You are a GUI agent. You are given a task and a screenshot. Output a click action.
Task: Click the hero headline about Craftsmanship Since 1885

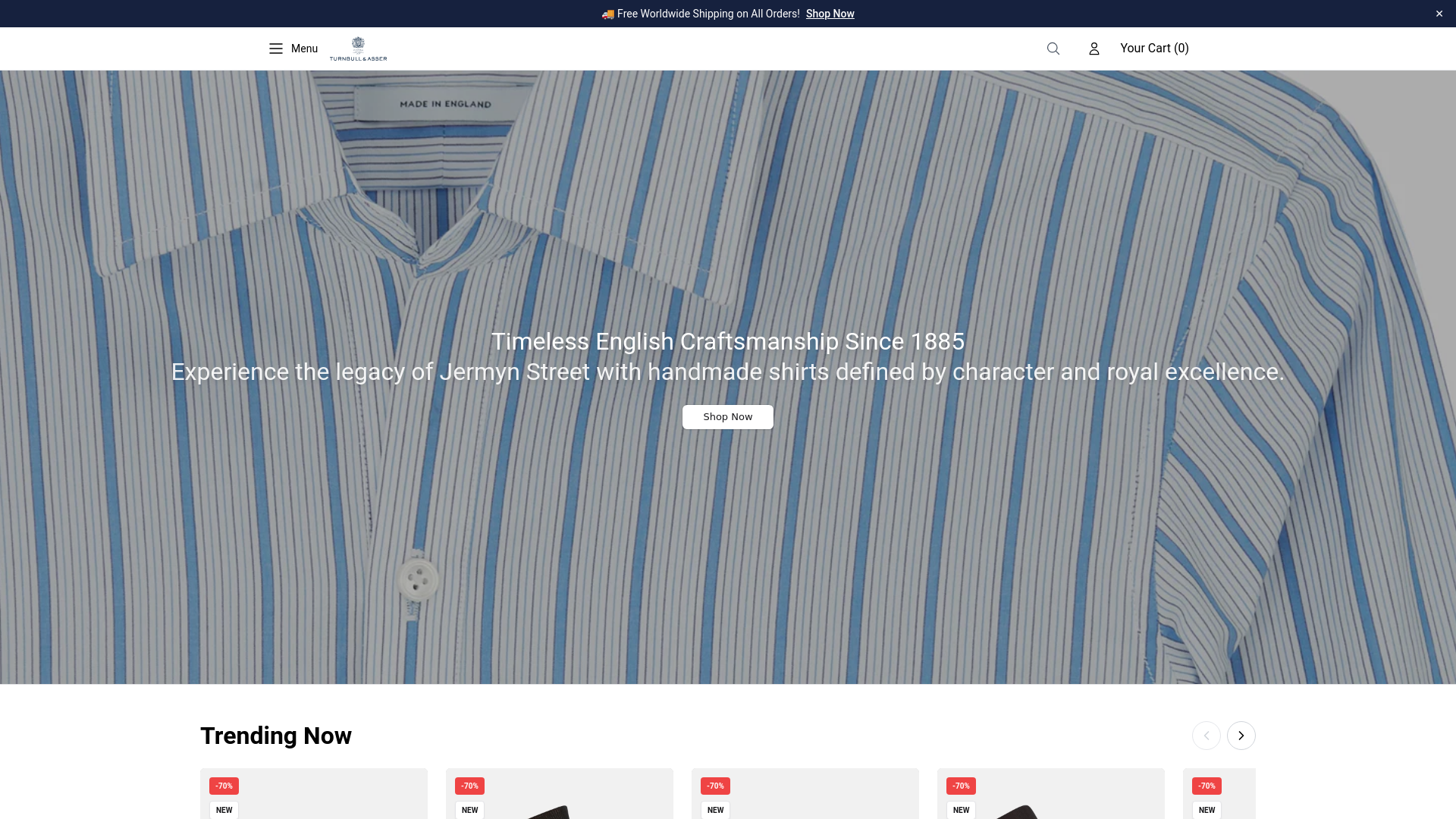[727, 341]
